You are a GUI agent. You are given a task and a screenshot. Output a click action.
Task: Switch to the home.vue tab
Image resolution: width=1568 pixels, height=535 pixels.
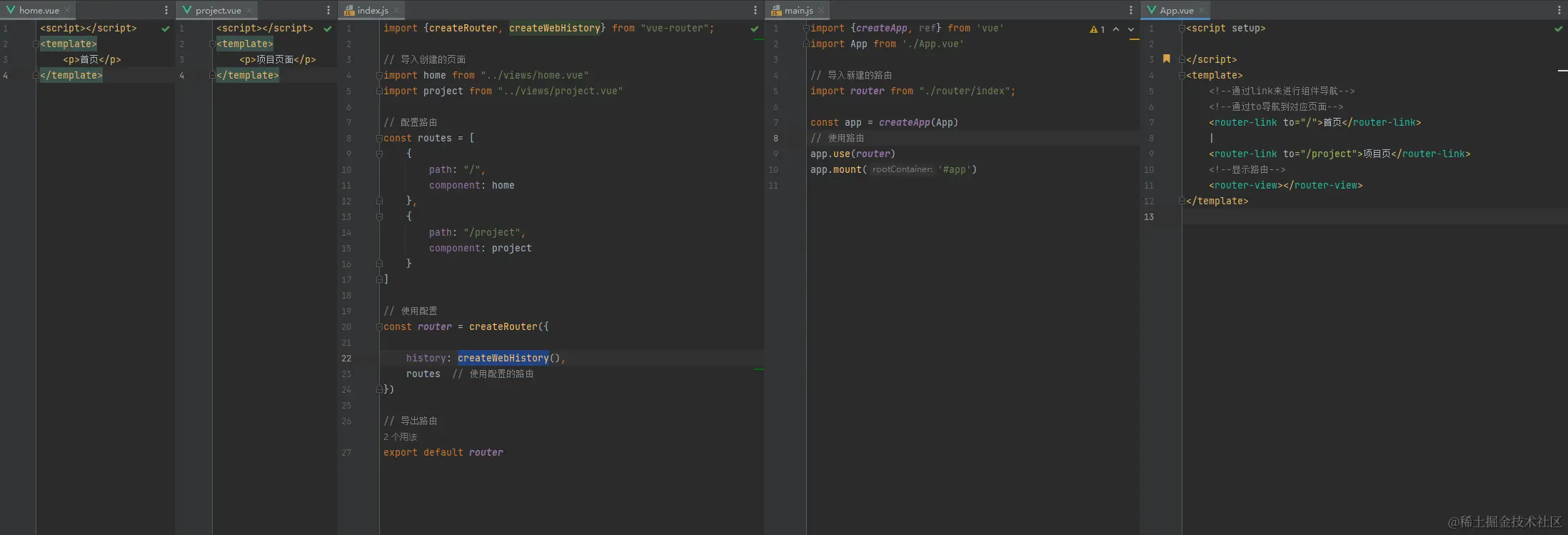tap(39, 10)
